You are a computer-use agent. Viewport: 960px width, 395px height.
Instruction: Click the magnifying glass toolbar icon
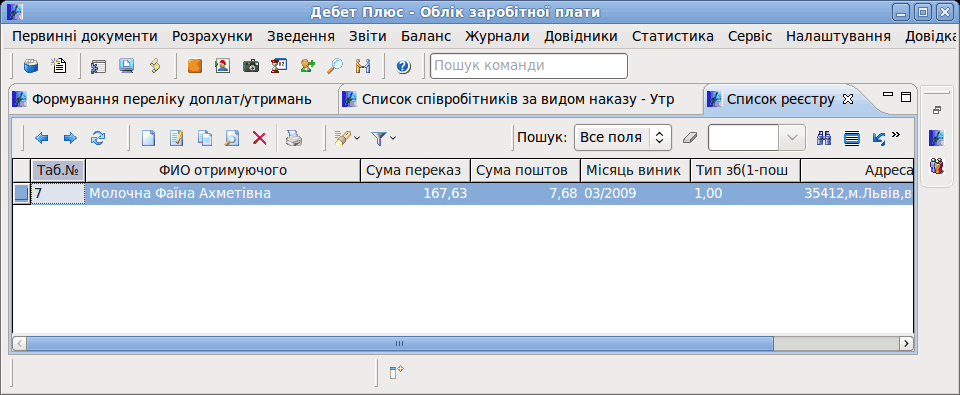(x=334, y=66)
